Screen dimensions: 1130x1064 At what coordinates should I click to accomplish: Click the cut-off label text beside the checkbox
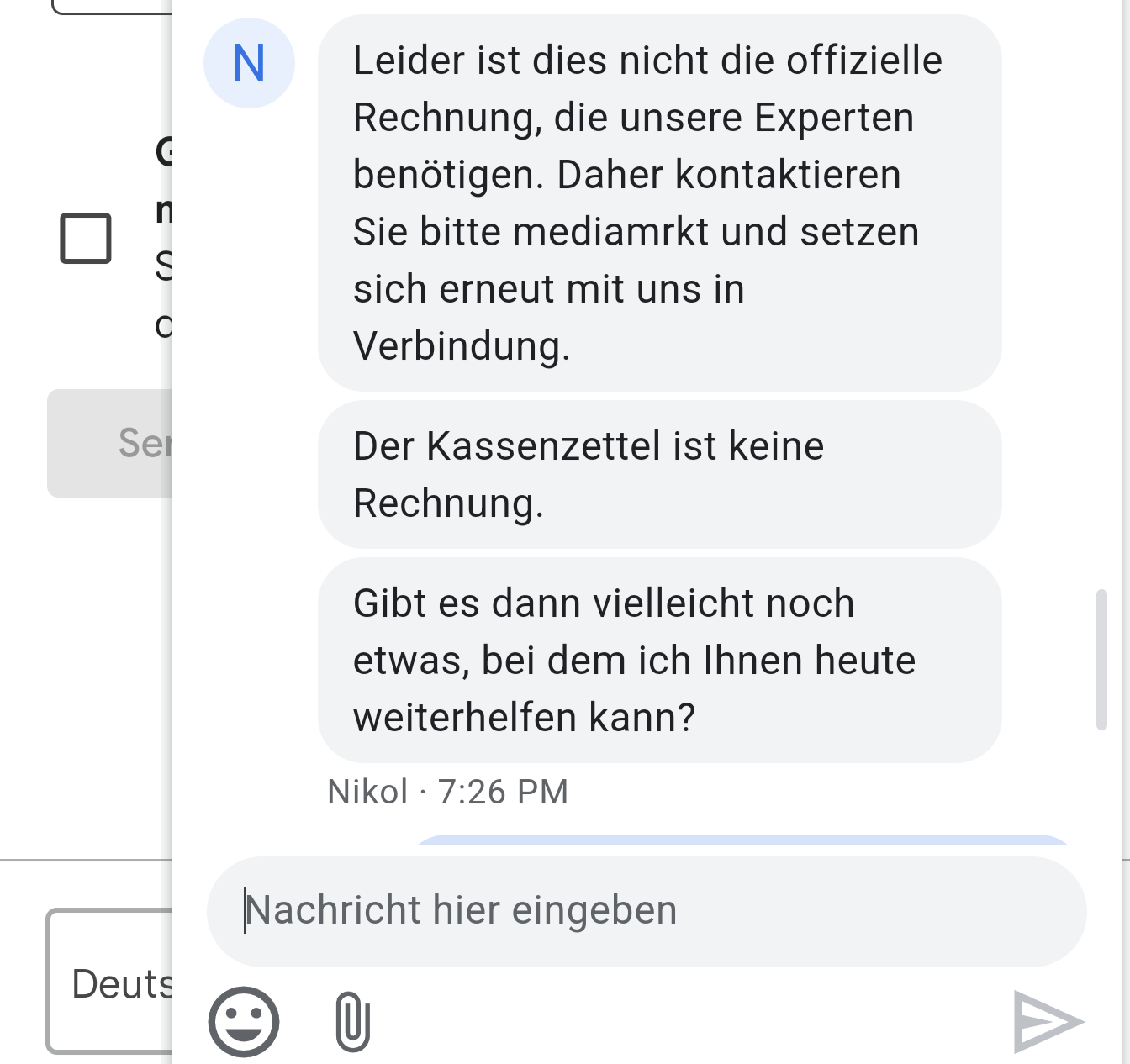[x=163, y=238]
